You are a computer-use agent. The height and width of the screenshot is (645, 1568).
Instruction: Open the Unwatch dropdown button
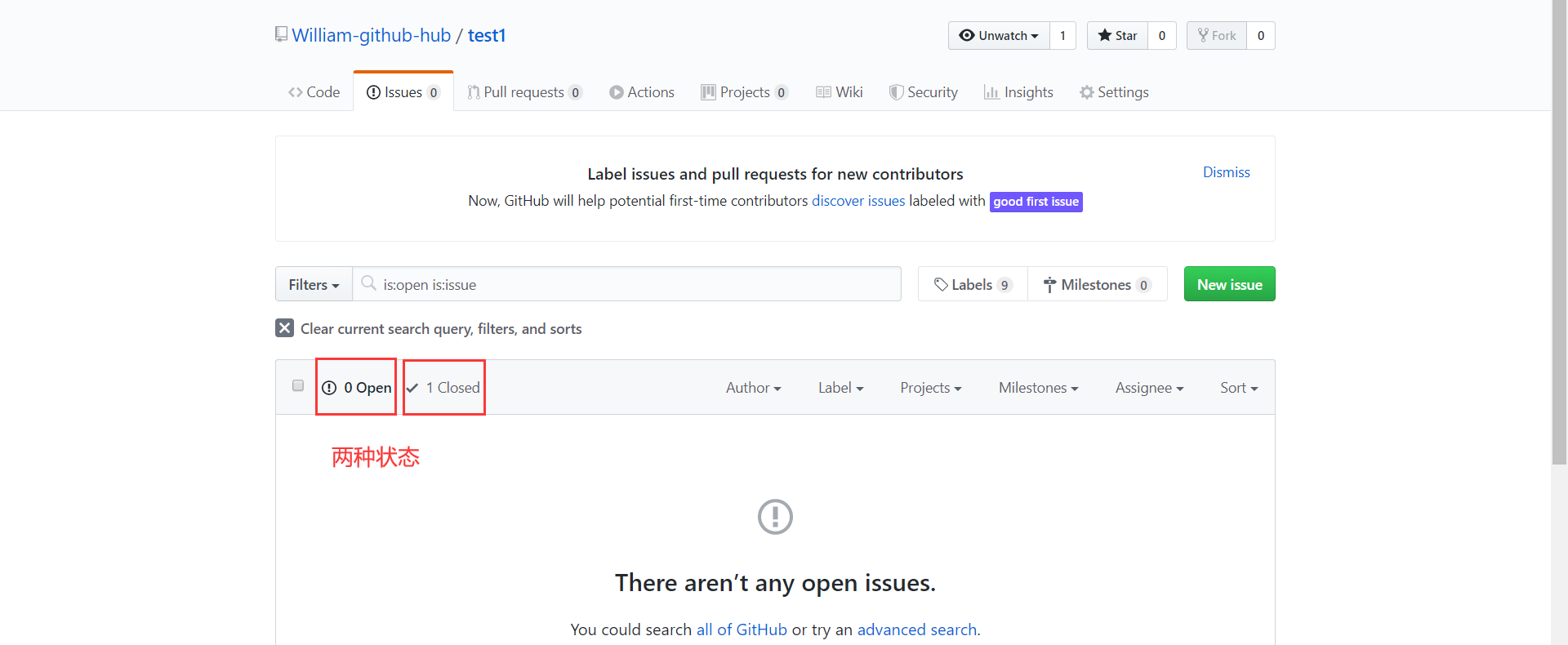point(999,35)
